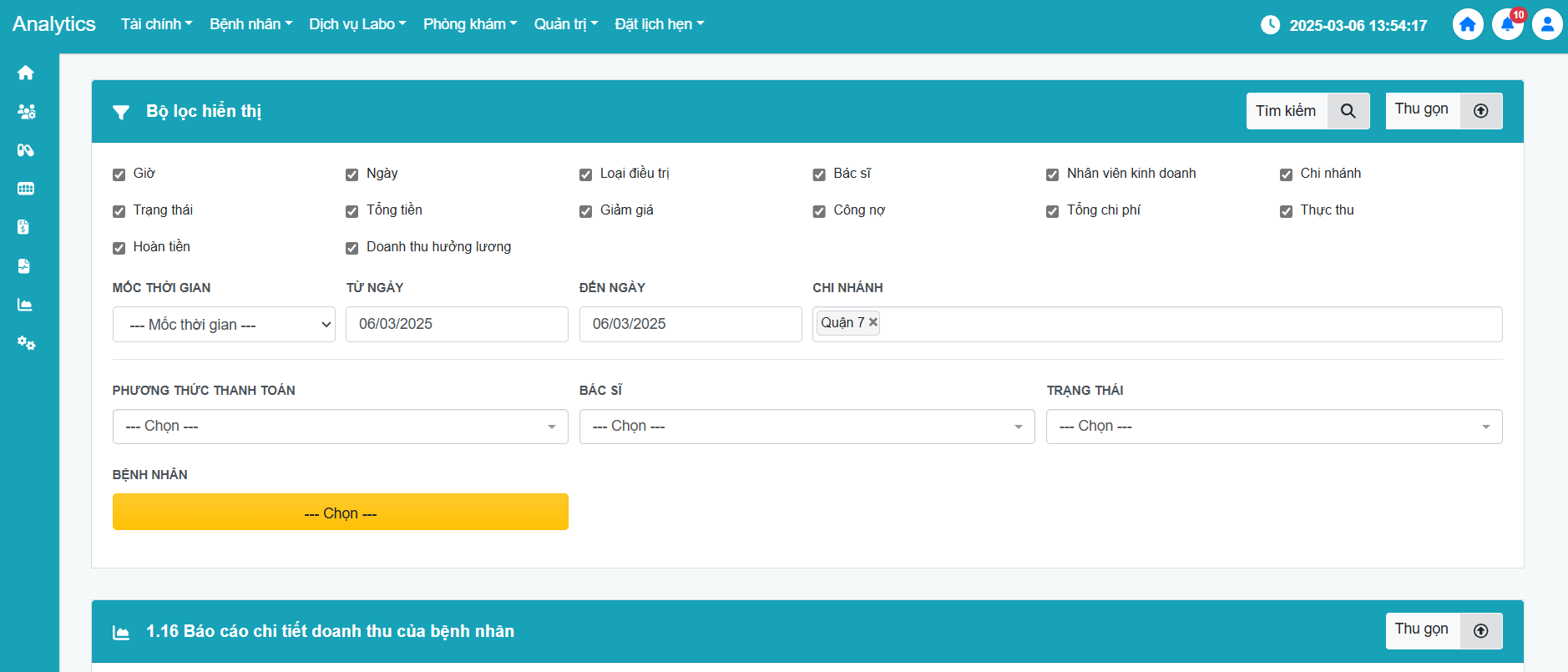Viewport: 1568px width, 672px height.
Task: Click the user profile icon at top right
Action: (x=1546, y=24)
